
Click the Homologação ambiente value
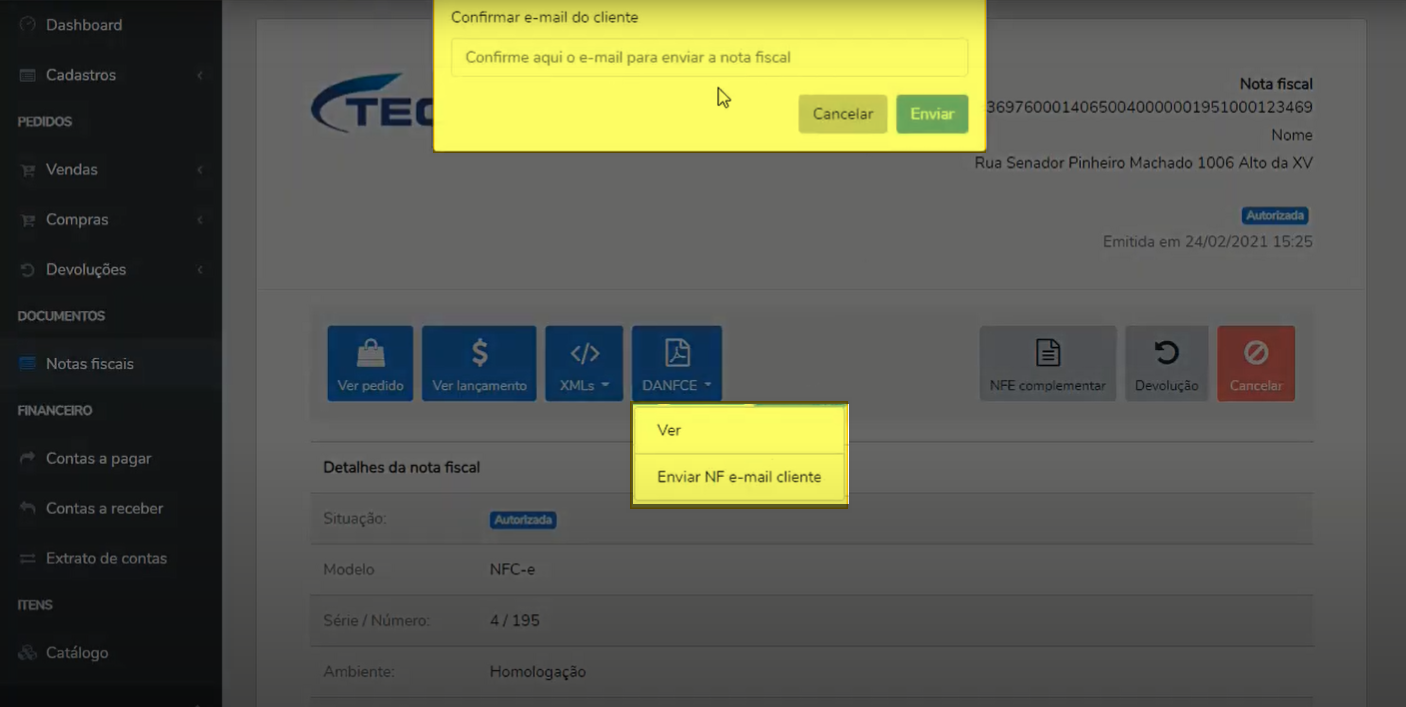[538, 672]
